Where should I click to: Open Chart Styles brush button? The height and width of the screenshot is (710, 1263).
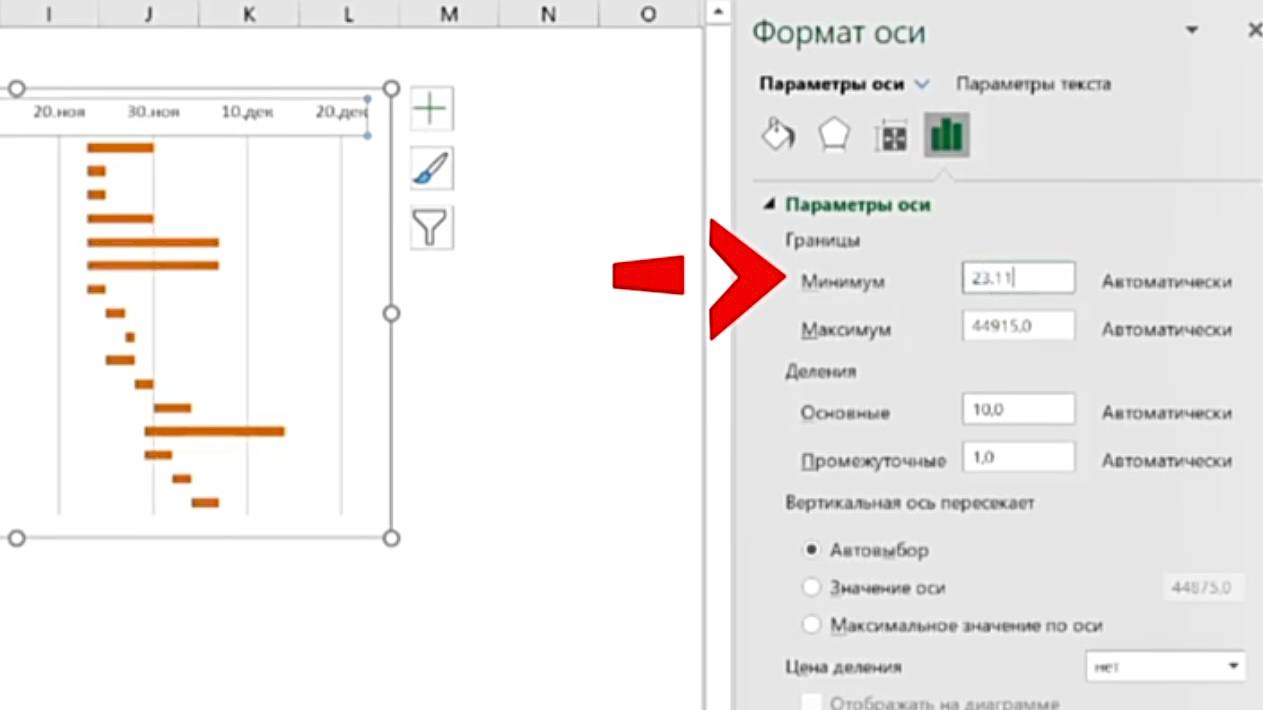pyautogui.click(x=431, y=168)
